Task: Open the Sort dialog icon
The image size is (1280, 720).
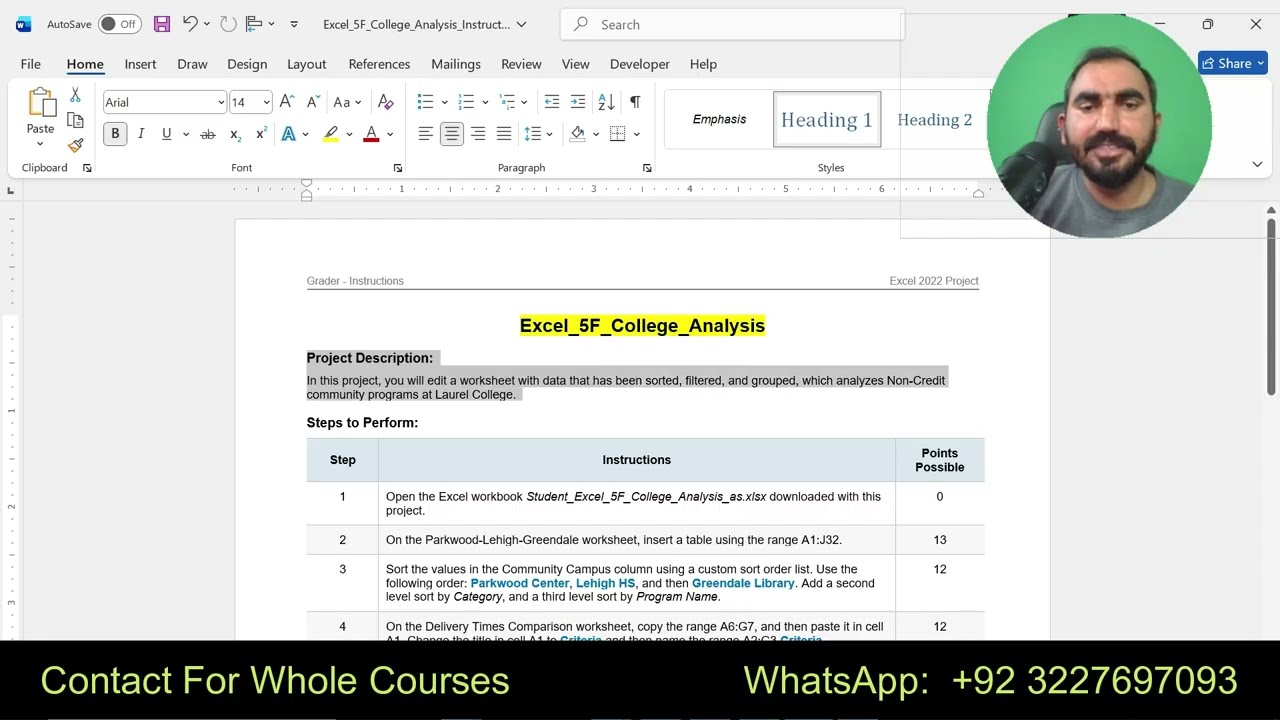Action: (606, 102)
